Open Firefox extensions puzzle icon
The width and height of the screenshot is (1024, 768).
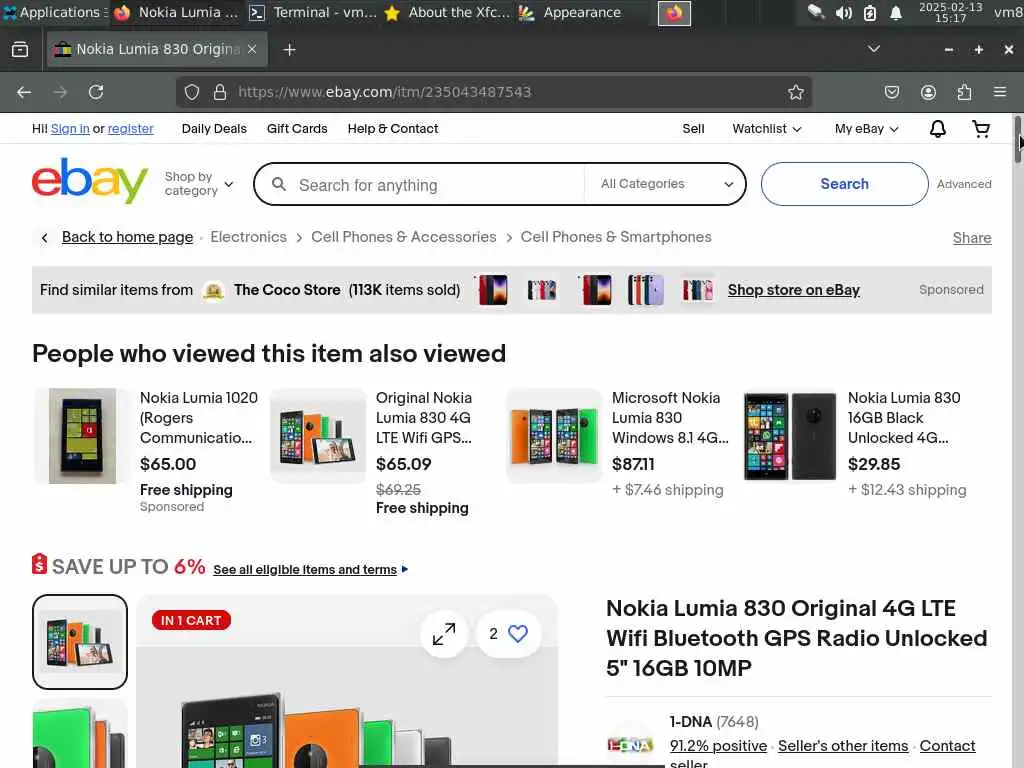[x=965, y=92]
